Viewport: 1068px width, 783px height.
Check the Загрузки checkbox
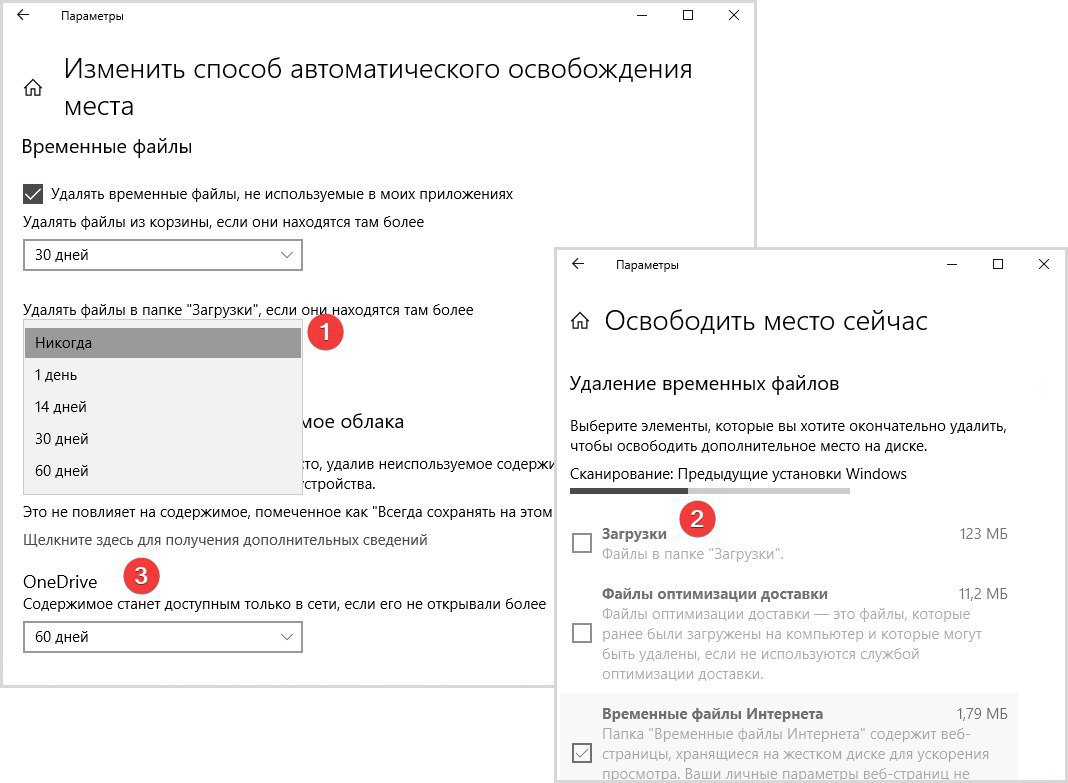coord(582,543)
